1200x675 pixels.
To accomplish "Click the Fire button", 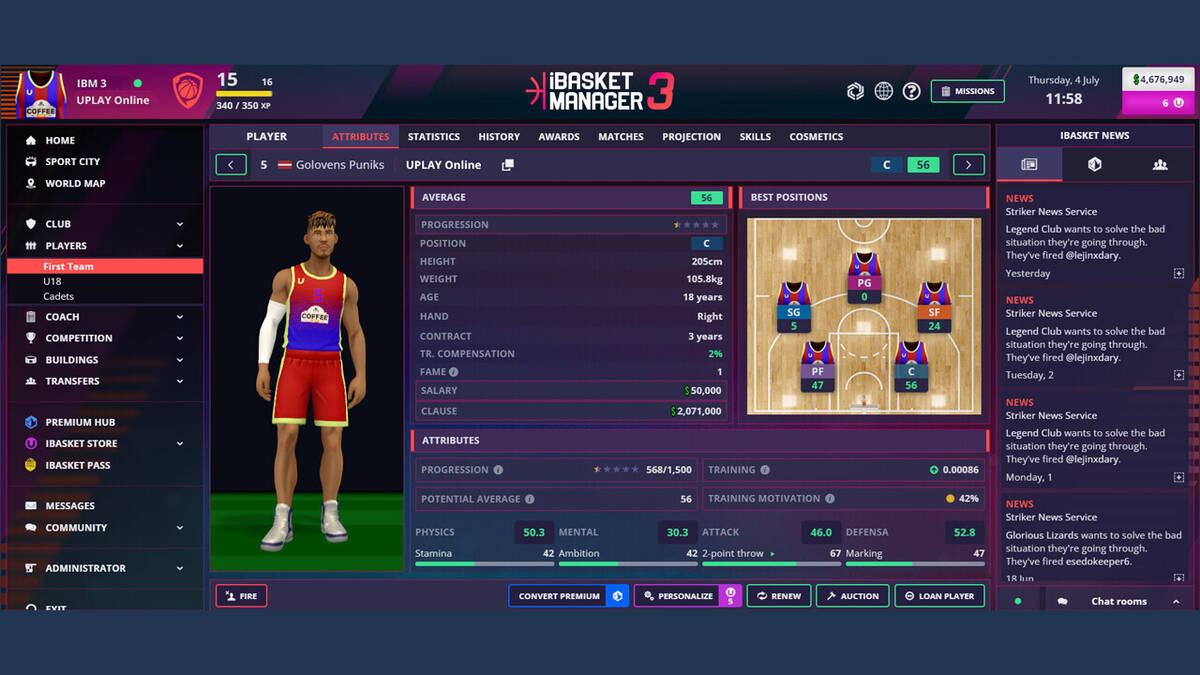I will click(x=241, y=596).
